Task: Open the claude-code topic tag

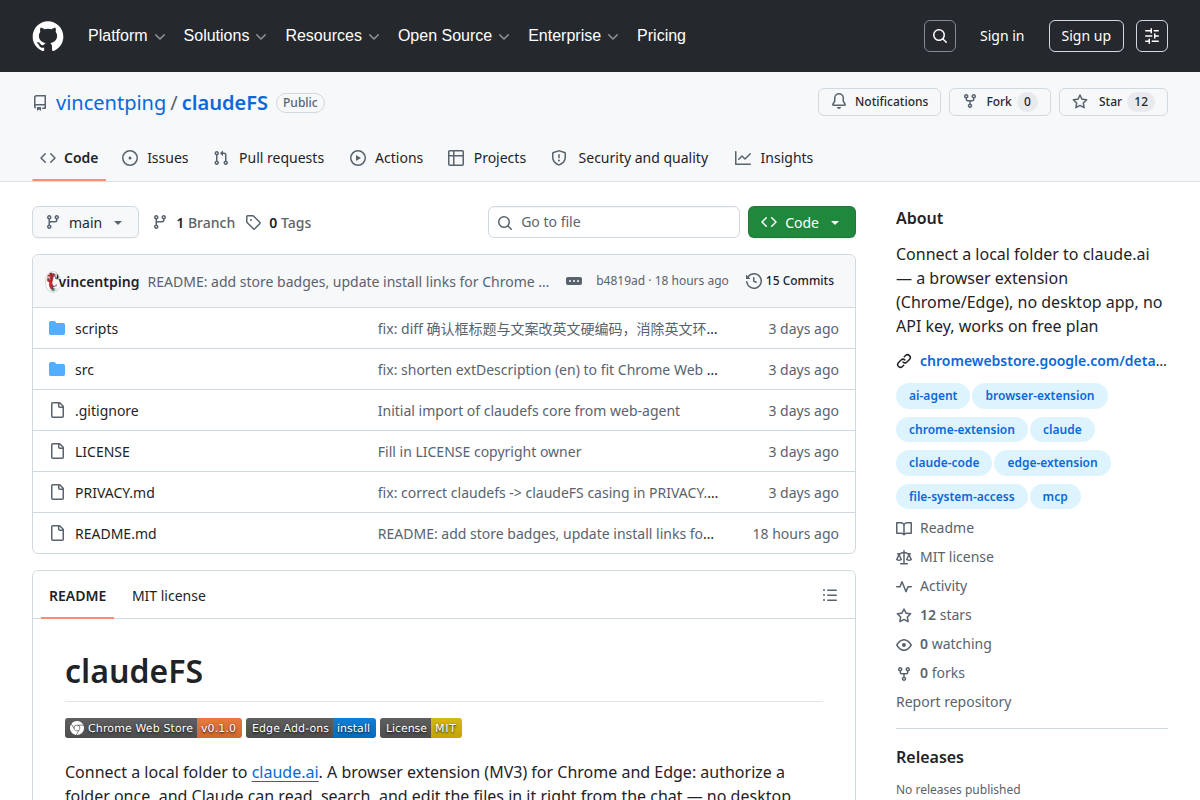Action: (944, 463)
